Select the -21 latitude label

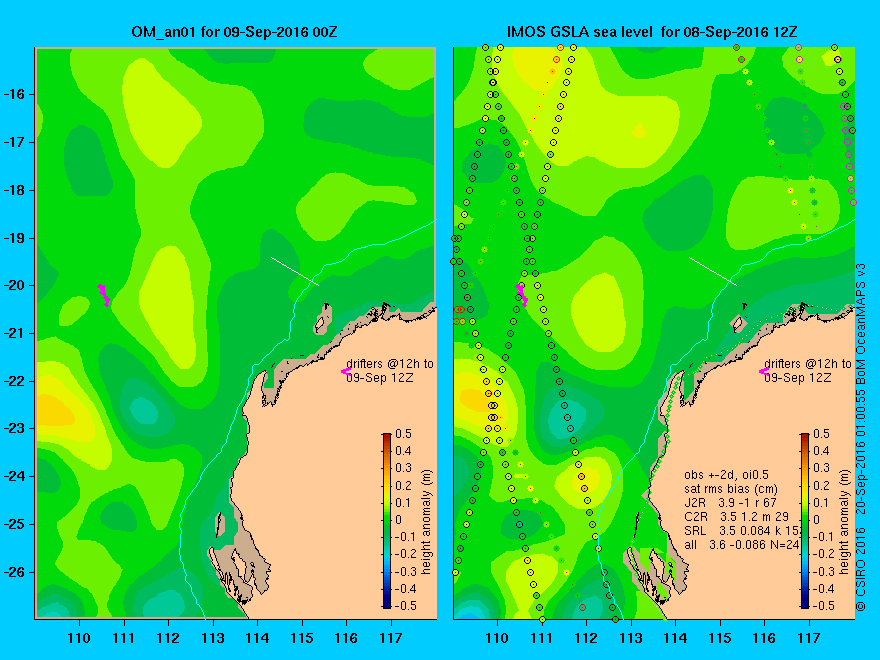(x=15, y=333)
